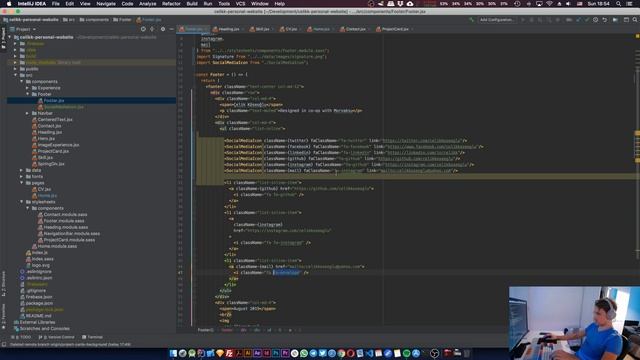Expand the public folder
Screen dimensions: 640x360
(16, 69)
